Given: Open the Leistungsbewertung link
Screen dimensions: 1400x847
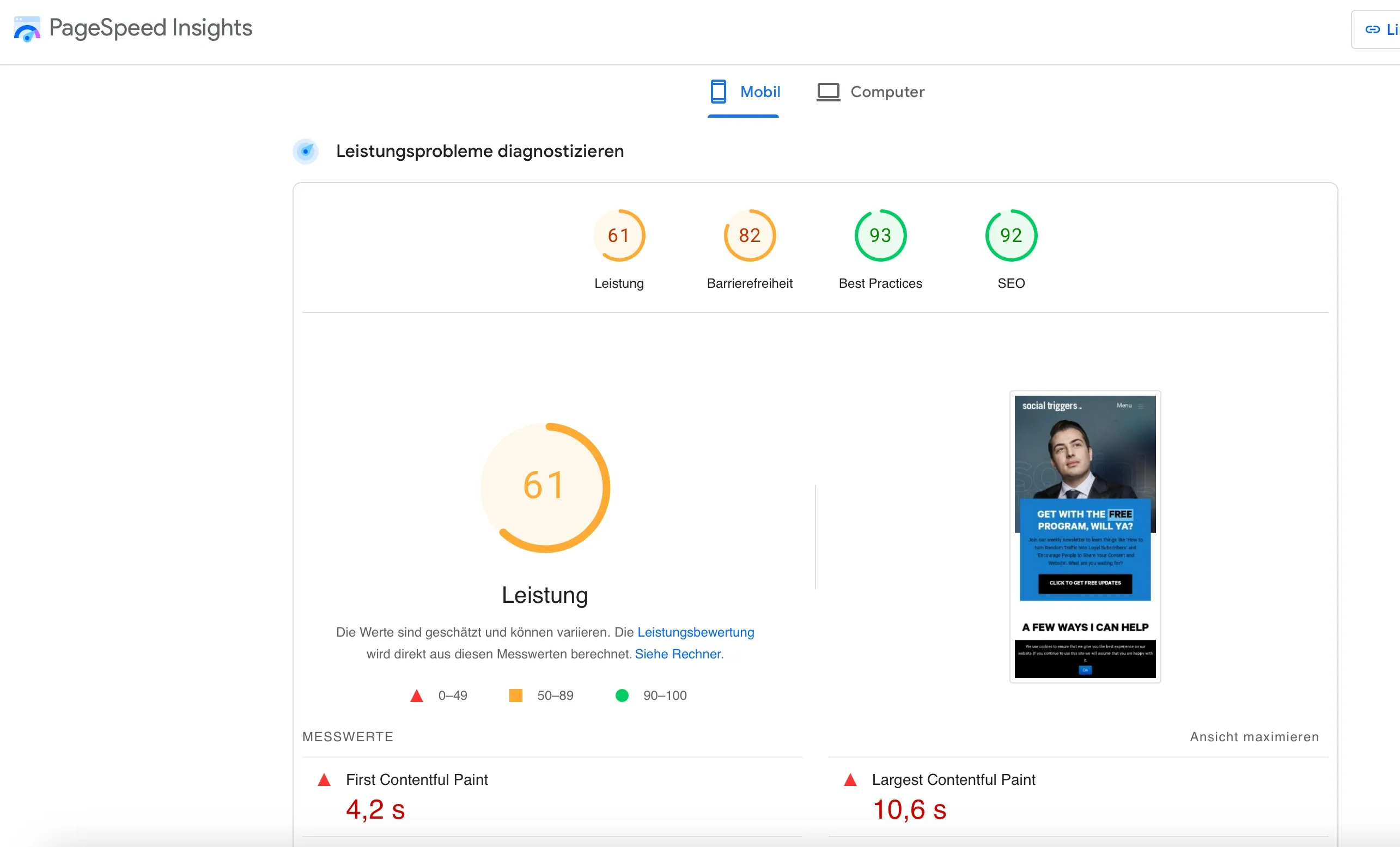Looking at the screenshot, I should [696, 632].
